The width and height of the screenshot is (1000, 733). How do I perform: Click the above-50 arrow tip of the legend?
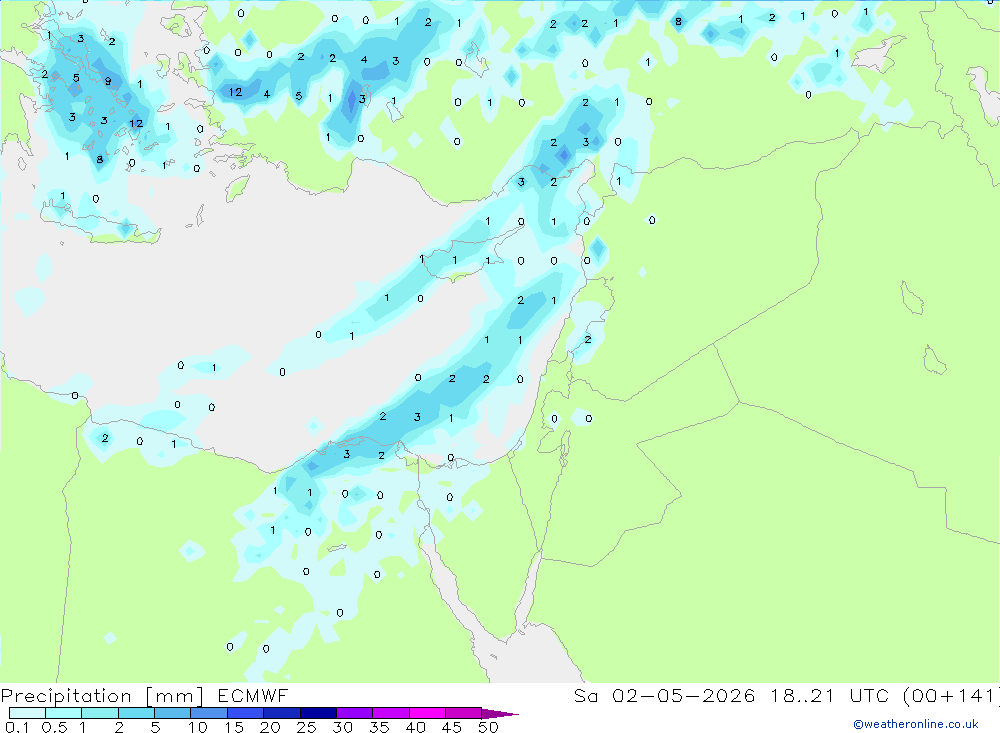pos(500,713)
